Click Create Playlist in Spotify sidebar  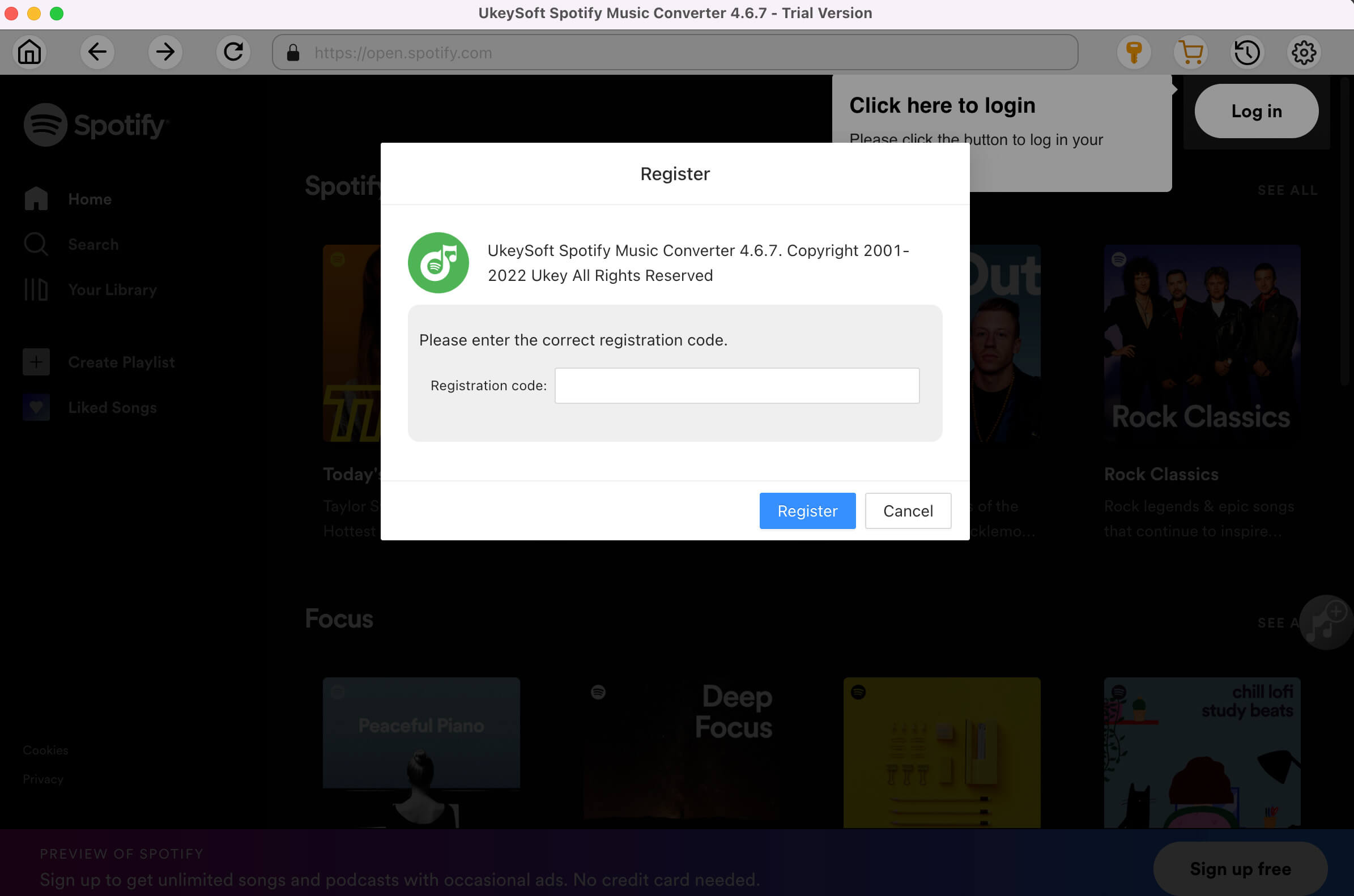pos(121,362)
